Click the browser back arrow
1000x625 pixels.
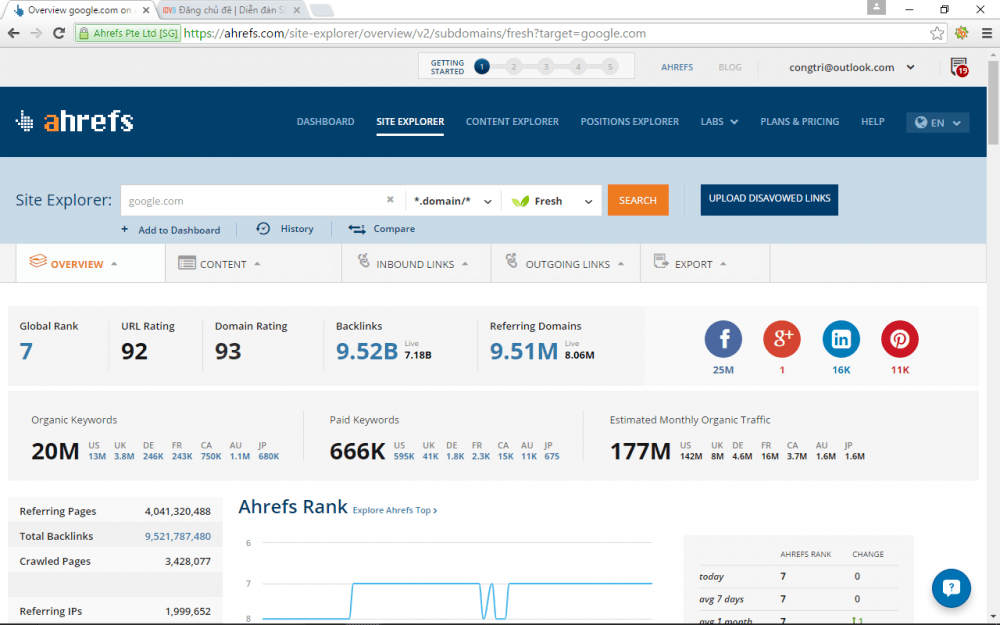click(x=13, y=33)
